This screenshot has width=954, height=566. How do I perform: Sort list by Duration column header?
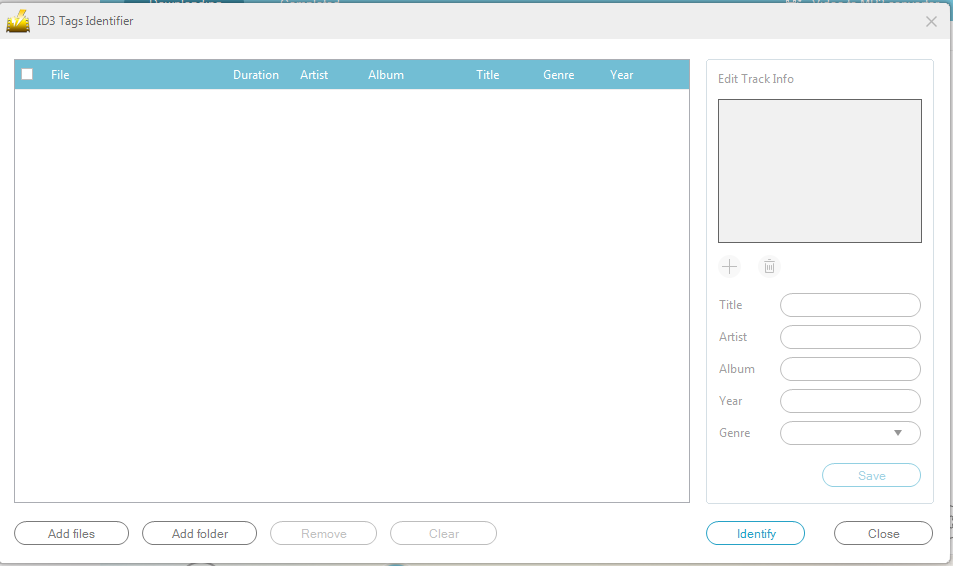click(x=256, y=75)
